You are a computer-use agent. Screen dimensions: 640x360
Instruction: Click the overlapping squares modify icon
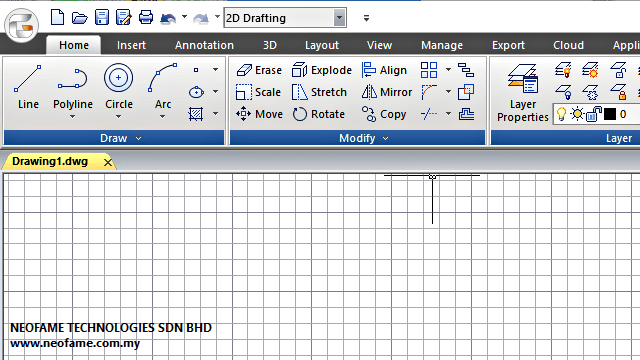pos(466,92)
